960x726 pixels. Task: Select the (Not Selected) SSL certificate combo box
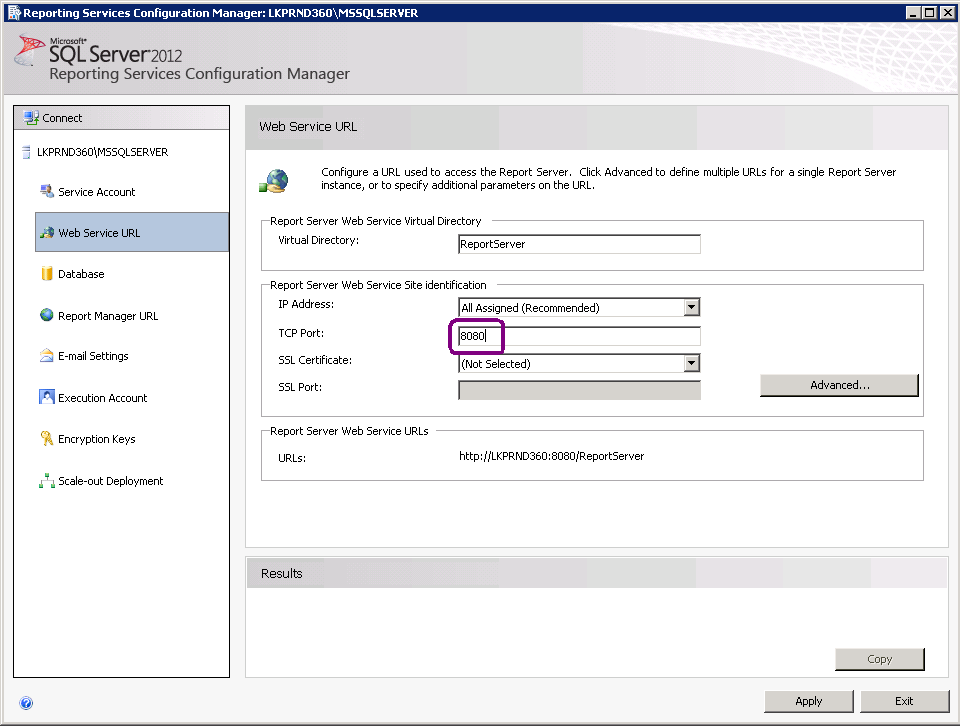[579, 364]
